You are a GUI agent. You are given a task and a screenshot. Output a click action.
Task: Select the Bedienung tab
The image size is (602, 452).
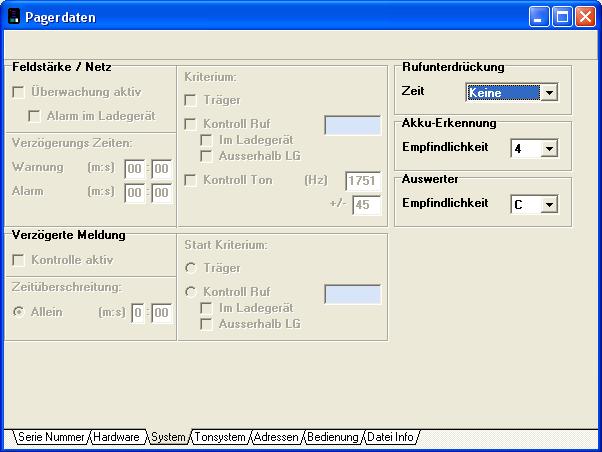point(333,437)
